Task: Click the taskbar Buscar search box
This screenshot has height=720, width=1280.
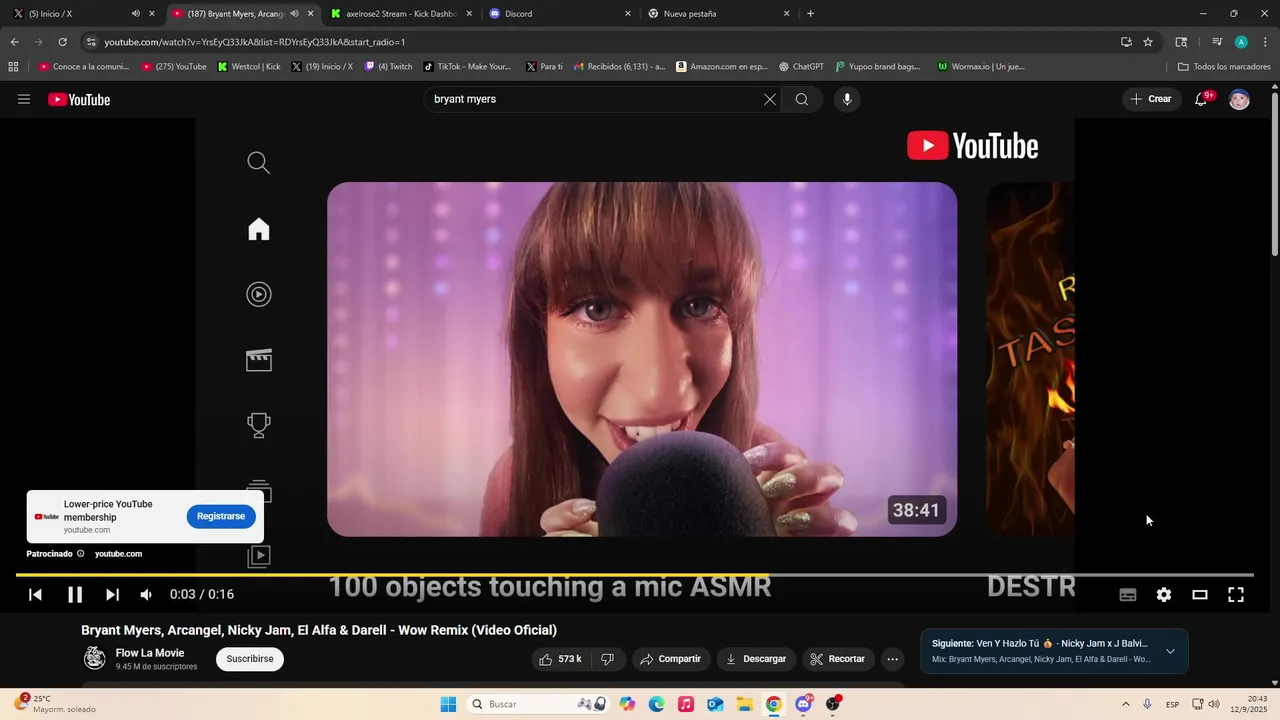Action: pyautogui.click(x=538, y=704)
